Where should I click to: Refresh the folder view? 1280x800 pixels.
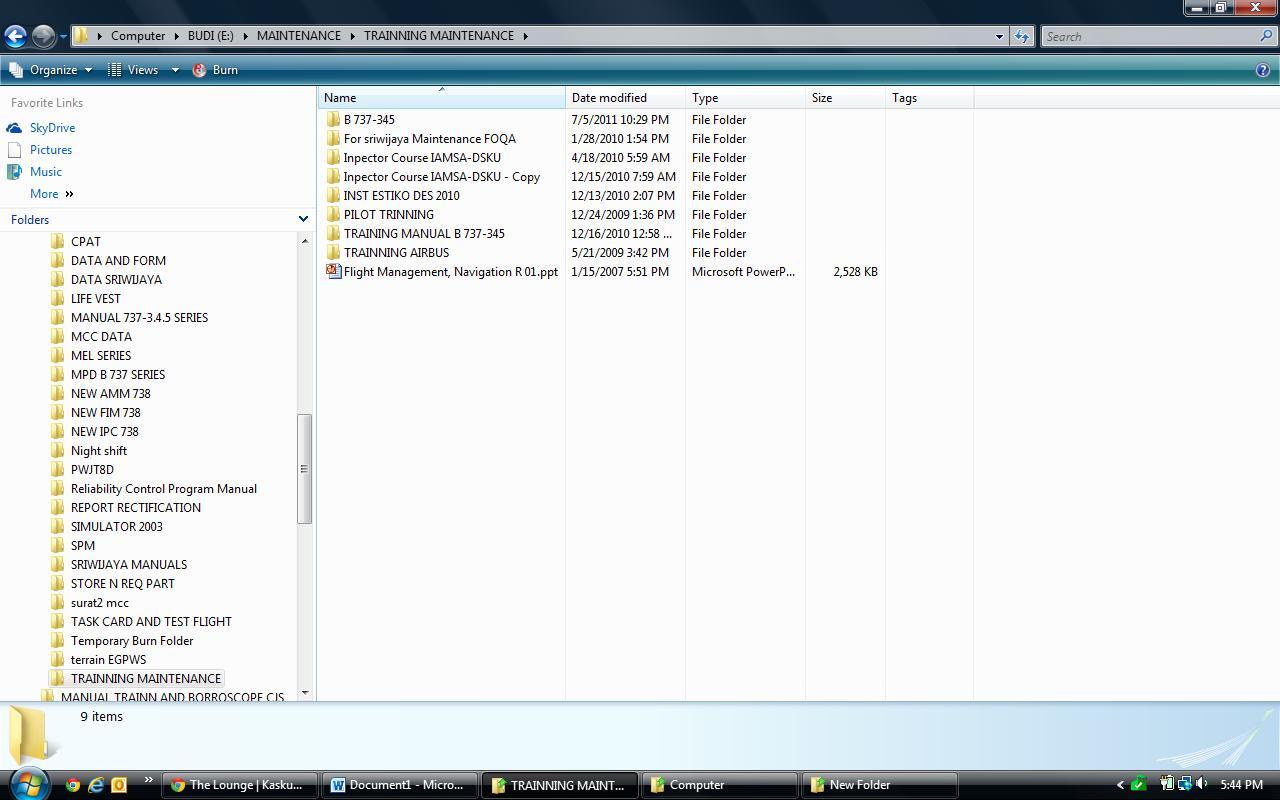pos(1021,36)
